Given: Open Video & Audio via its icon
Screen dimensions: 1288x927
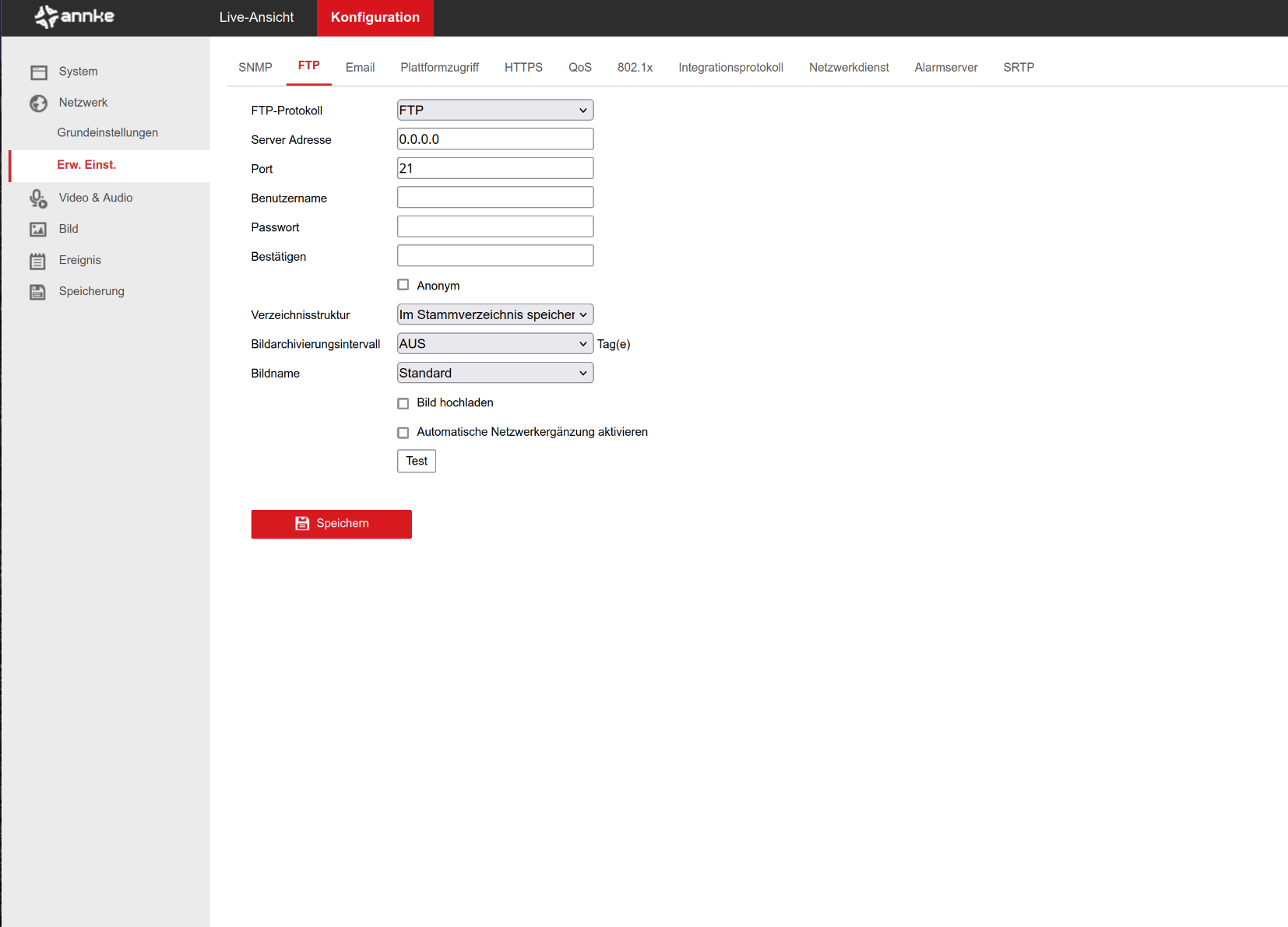Looking at the screenshot, I should pyautogui.click(x=38, y=198).
